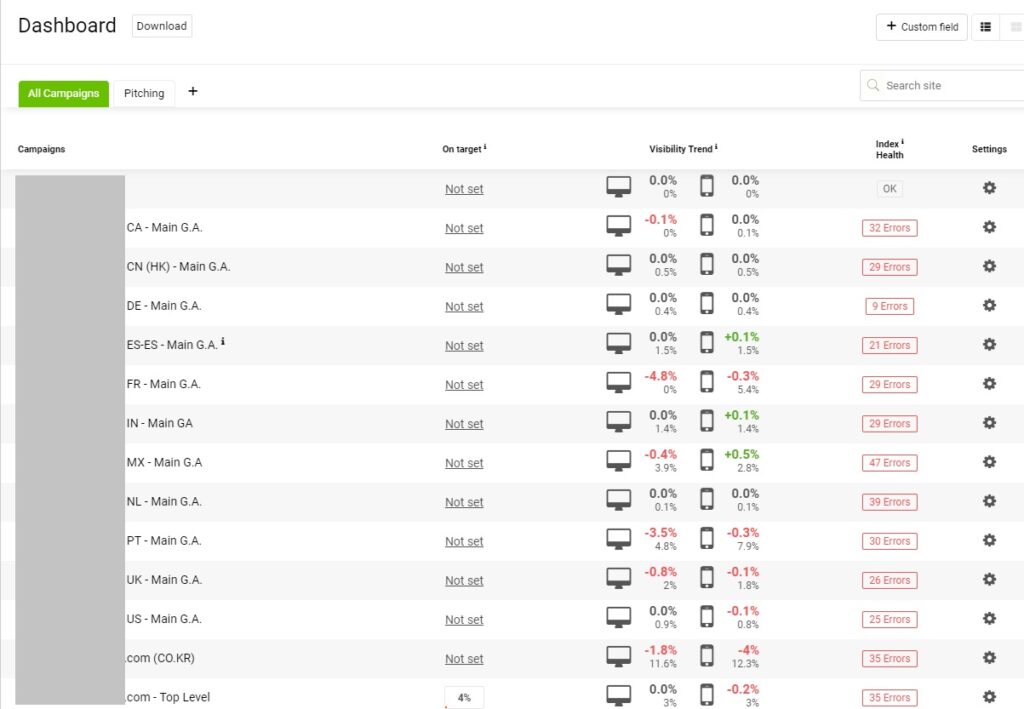Open the 21 Errors badge for ES-ES
1024x709 pixels.
[x=889, y=345]
